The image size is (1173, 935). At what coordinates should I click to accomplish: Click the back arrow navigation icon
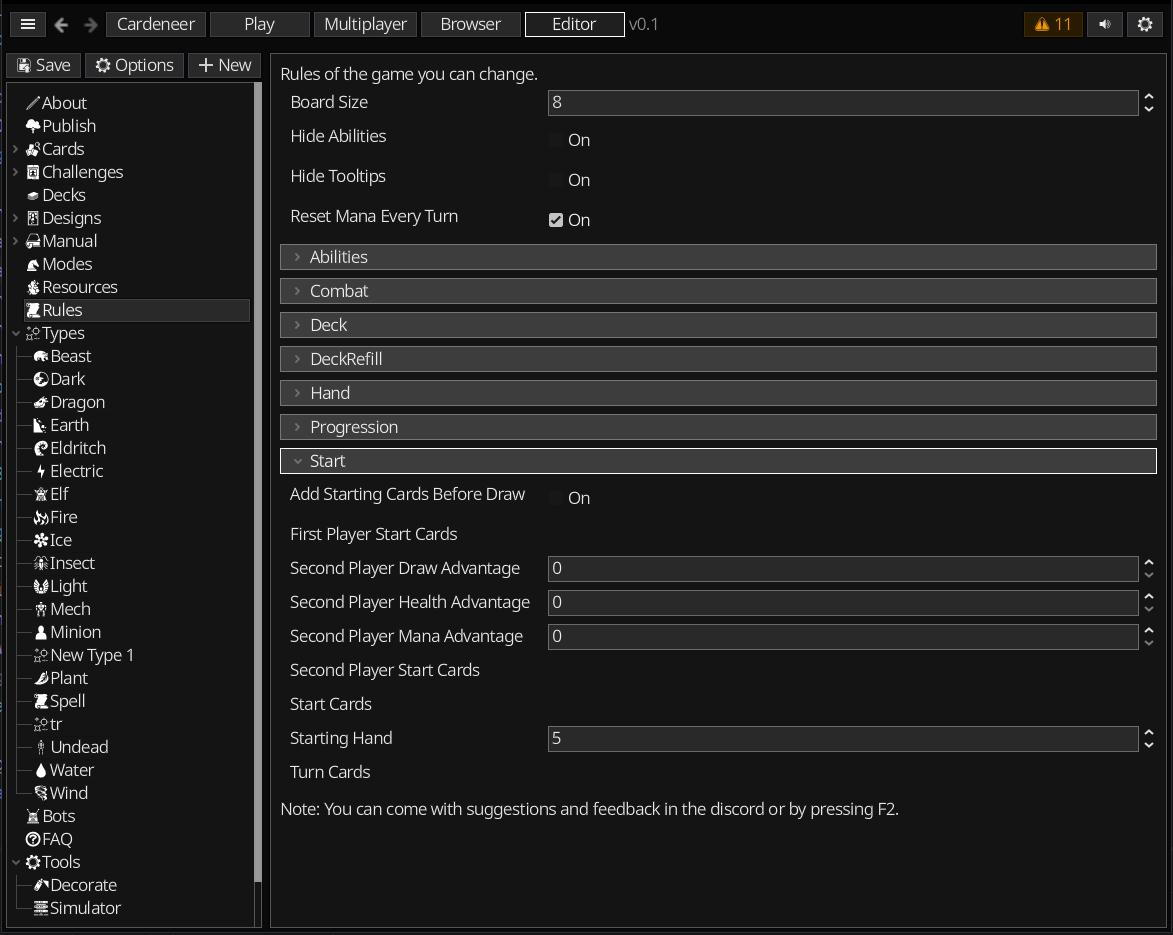(61, 25)
